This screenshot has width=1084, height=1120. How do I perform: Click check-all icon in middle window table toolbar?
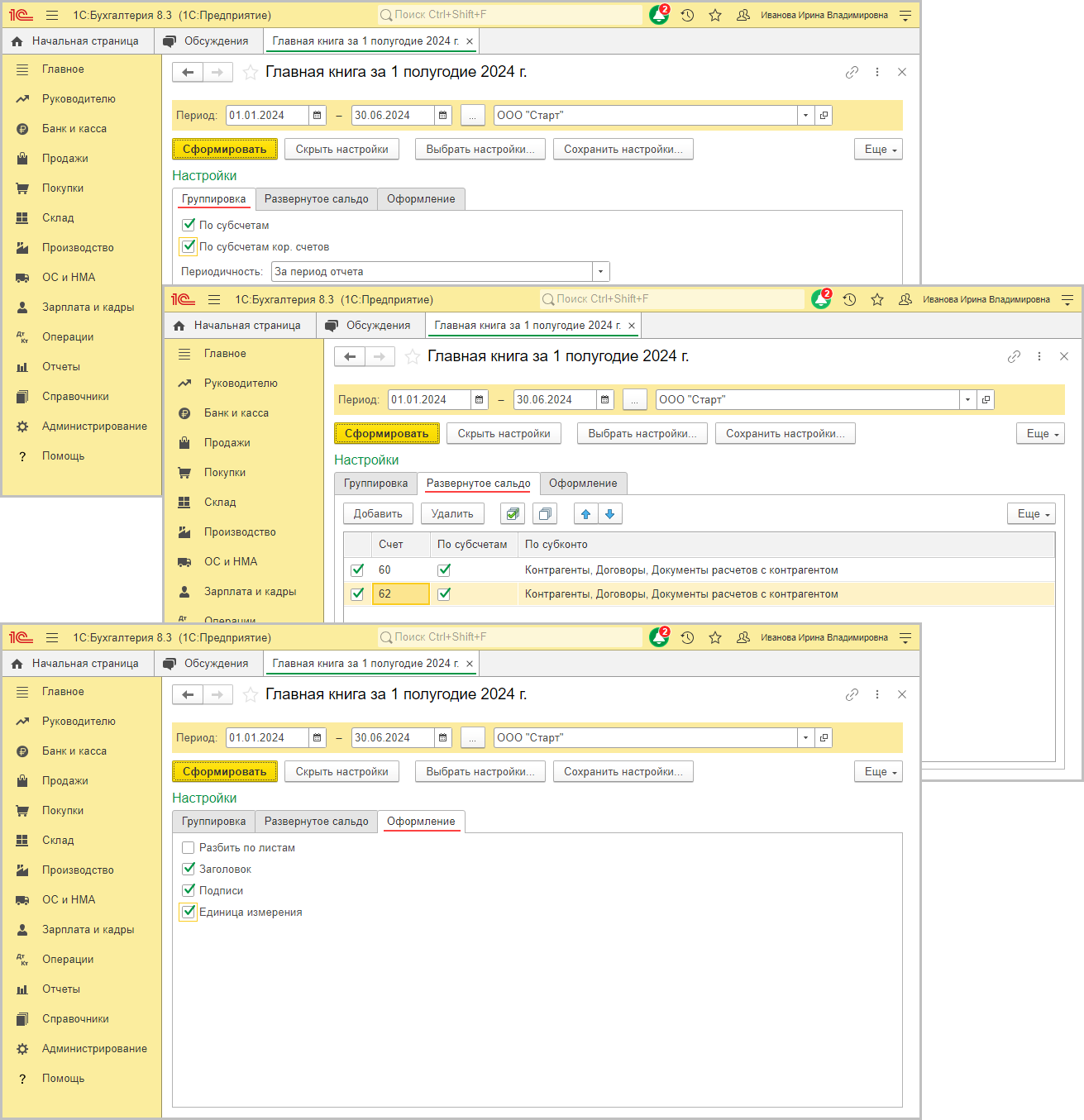513,513
